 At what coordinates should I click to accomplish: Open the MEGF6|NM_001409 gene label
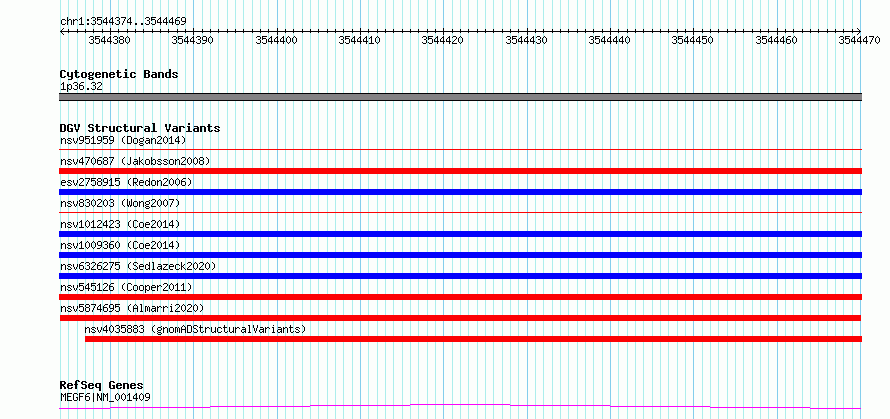coord(106,397)
